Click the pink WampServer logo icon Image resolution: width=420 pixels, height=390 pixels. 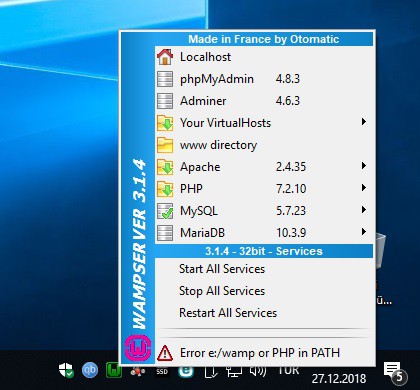(x=138, y=348)
